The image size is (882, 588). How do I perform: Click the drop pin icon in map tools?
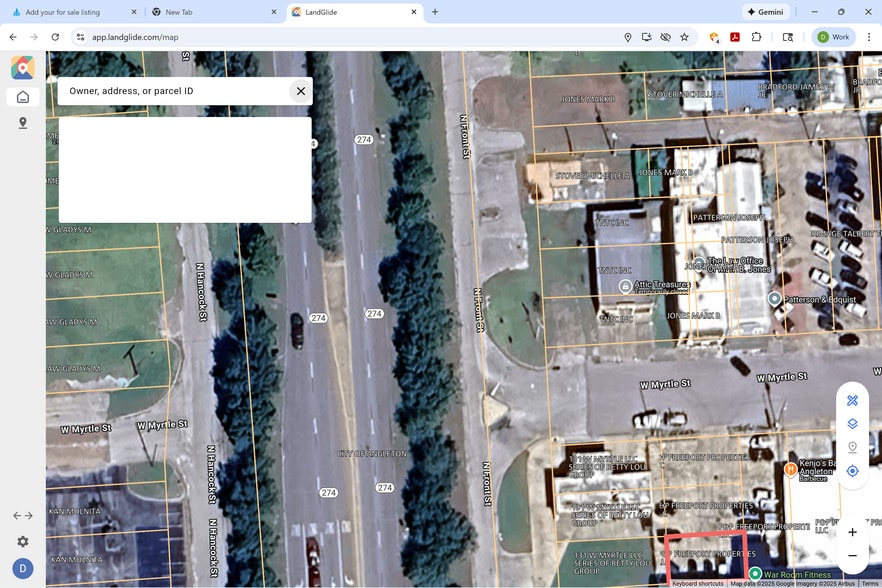pyautogui.click(x=852, y=448)
